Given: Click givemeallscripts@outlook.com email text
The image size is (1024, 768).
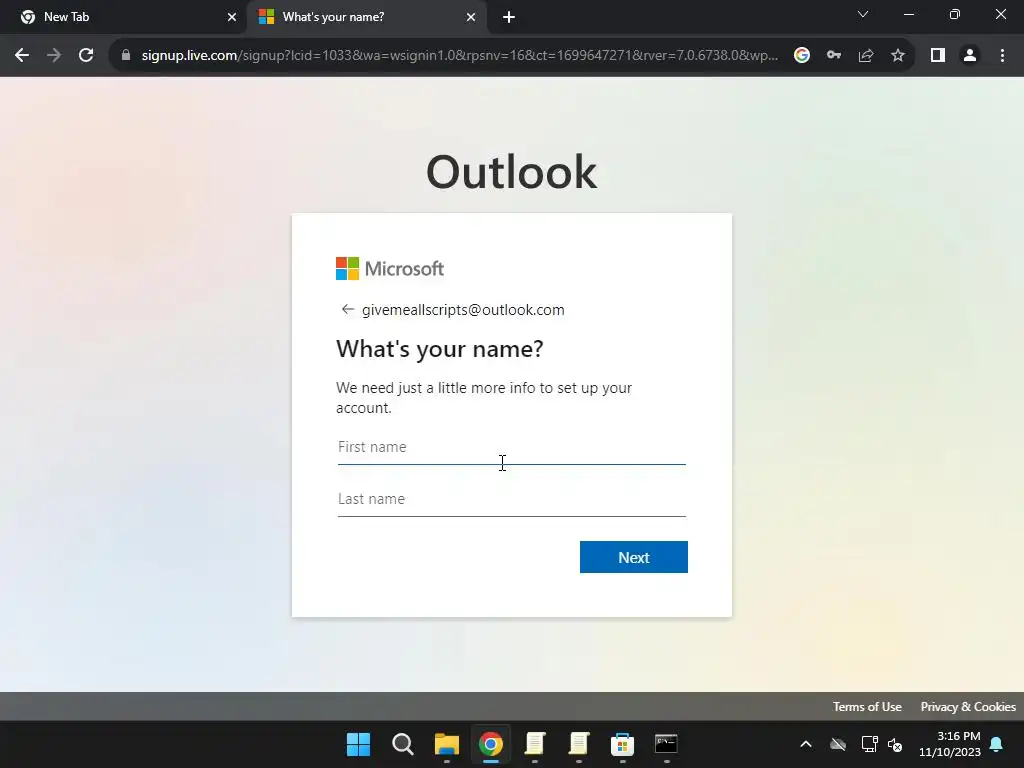Looking at the screenshot, I should tap(463, 310).
